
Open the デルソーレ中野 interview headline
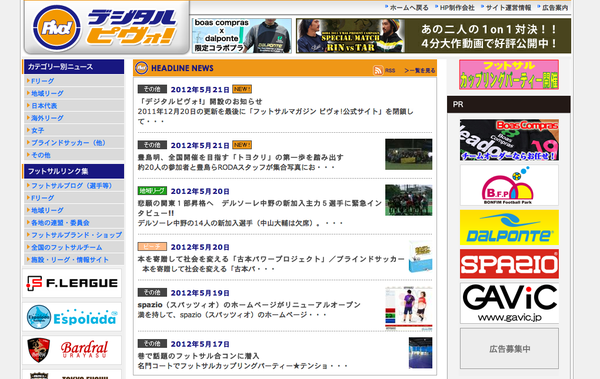point(259,208)
